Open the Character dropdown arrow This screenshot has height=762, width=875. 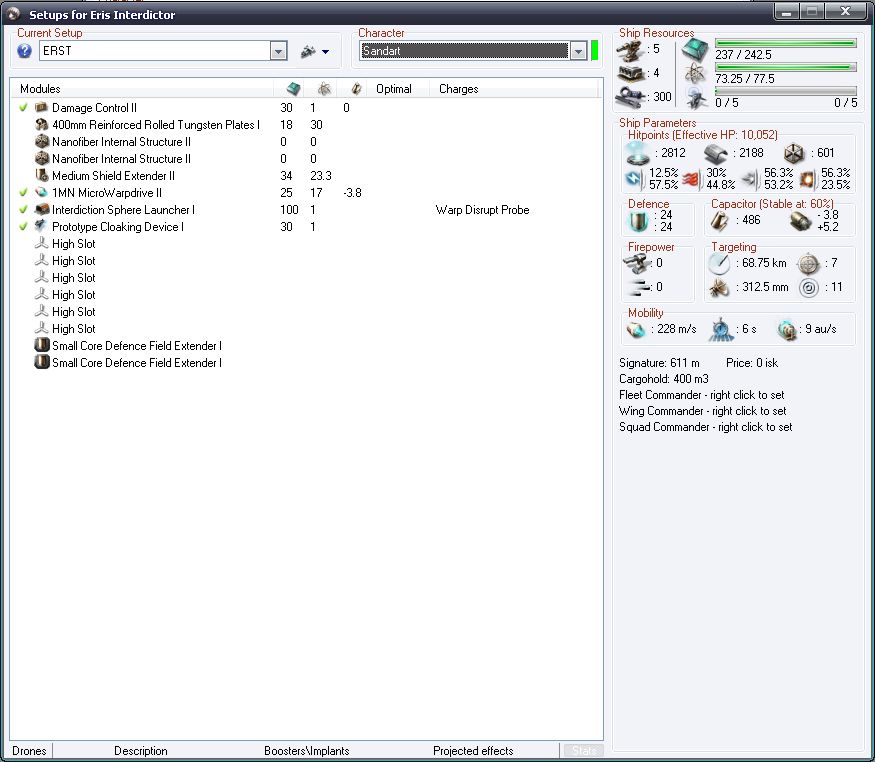click(x=579, y=51)
